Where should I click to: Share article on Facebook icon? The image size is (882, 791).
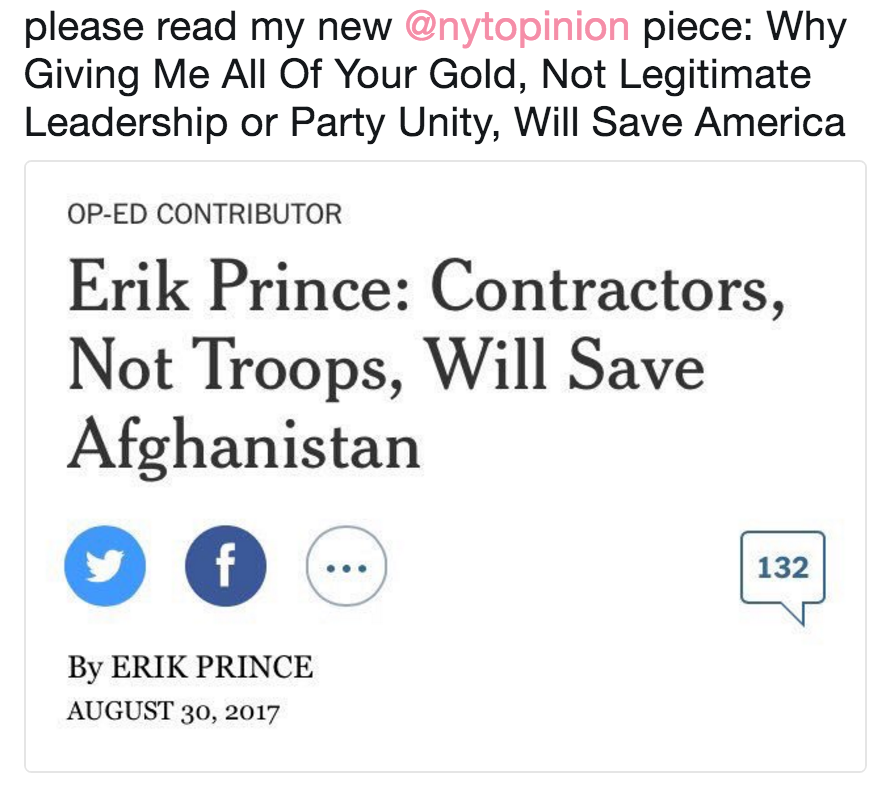[225, 566]
